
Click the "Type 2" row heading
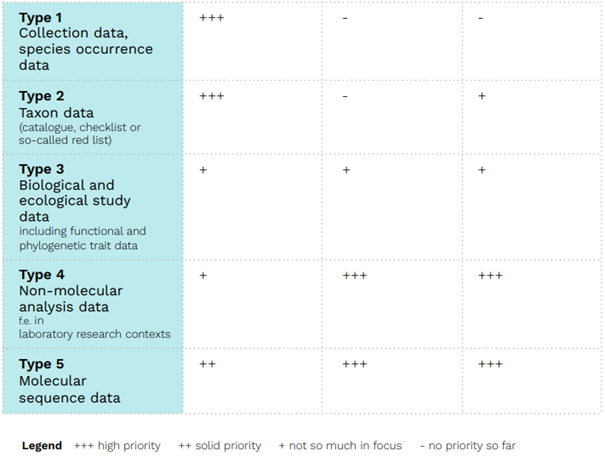point(41,97)
